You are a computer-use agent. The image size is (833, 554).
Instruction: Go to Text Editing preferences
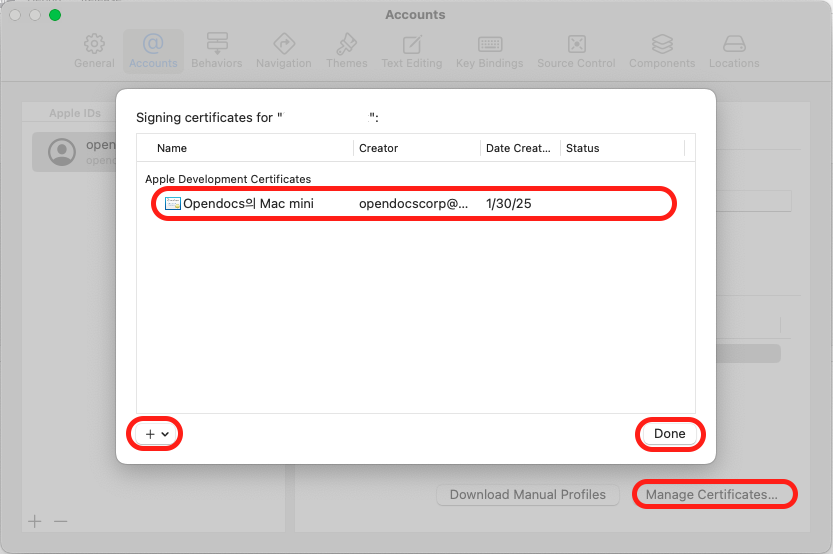coord(412,52)
